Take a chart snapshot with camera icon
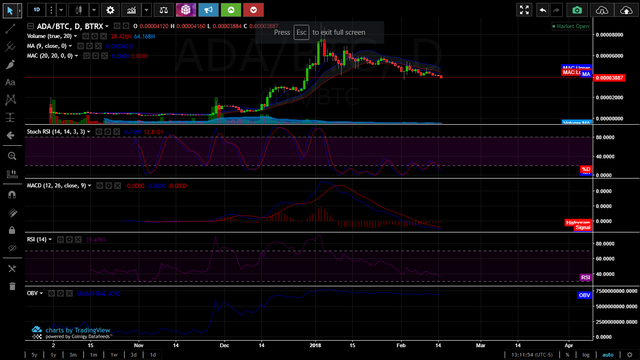 coord(577,10)
